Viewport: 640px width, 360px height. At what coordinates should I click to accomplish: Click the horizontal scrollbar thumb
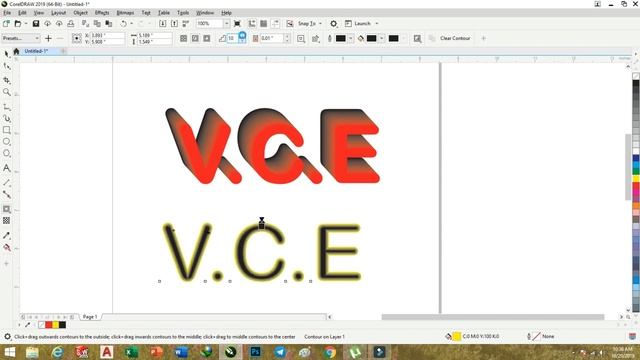pyautogui.click(x=493, y=317)
